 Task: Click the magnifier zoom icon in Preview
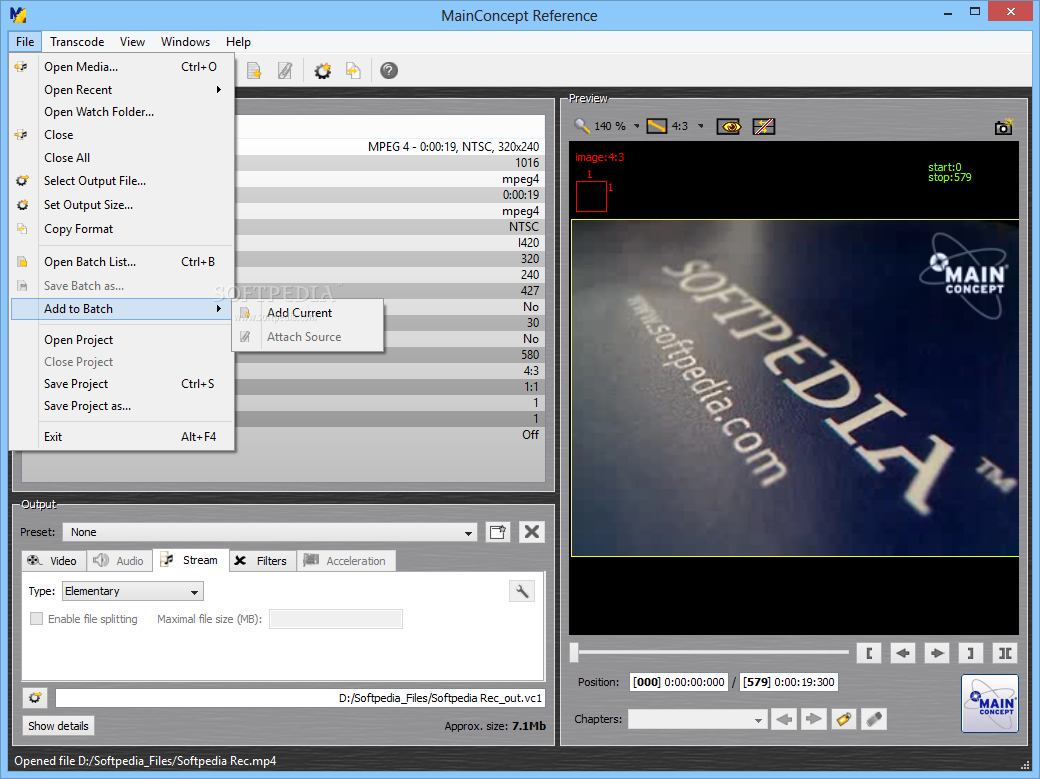coord(582,126)
